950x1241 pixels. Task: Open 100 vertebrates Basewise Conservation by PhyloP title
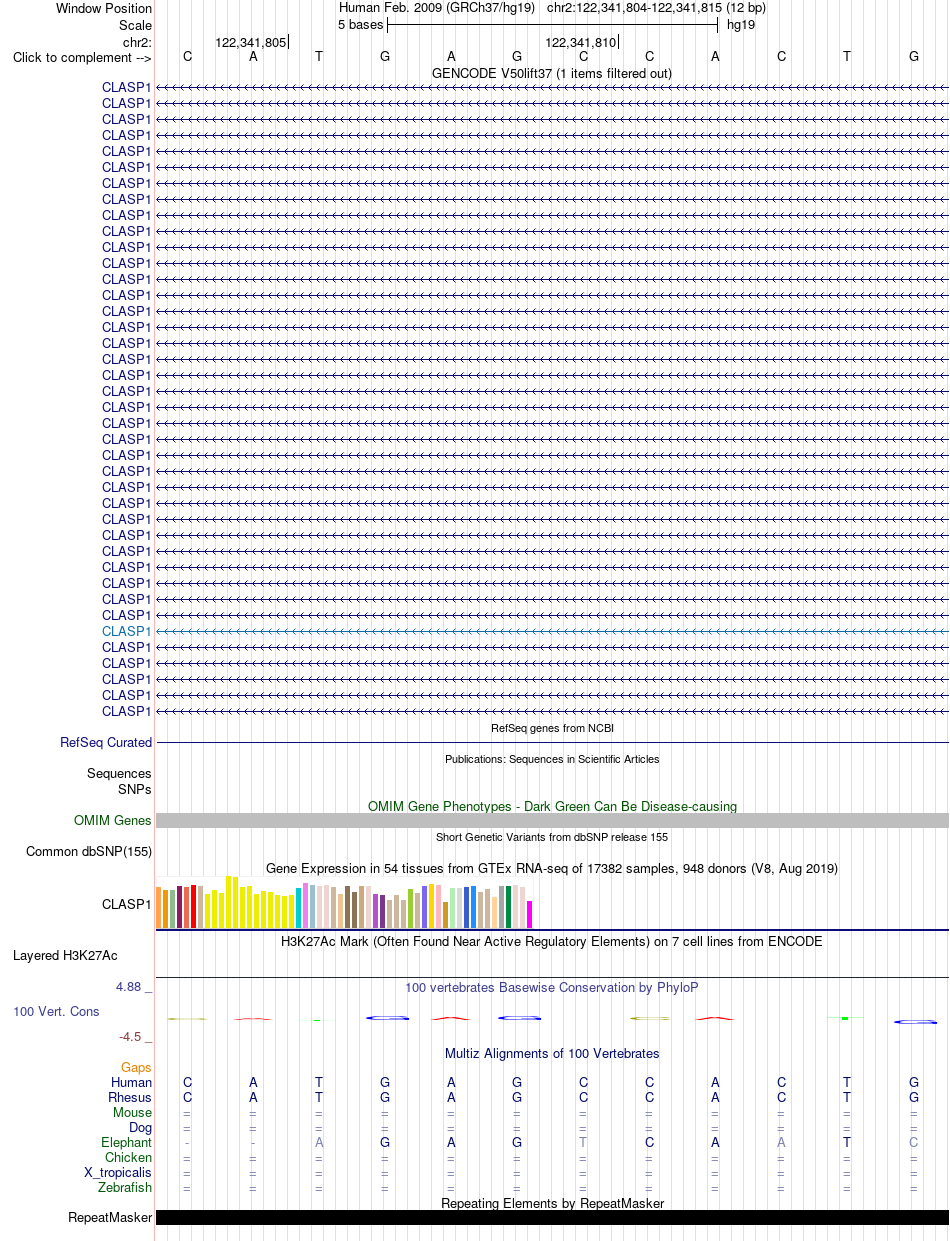pyautogui.click(x=552, y=987)
